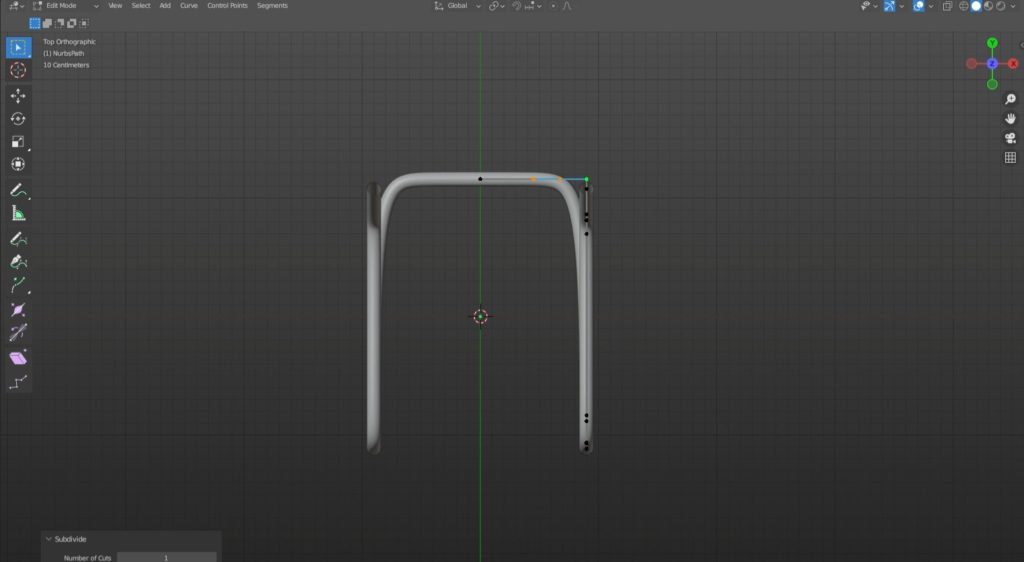Click the green Y axis gizmo
Image resolution: width=1024 pixels, height=562 pixels.
pyautogui.click(x=992, y=43)
